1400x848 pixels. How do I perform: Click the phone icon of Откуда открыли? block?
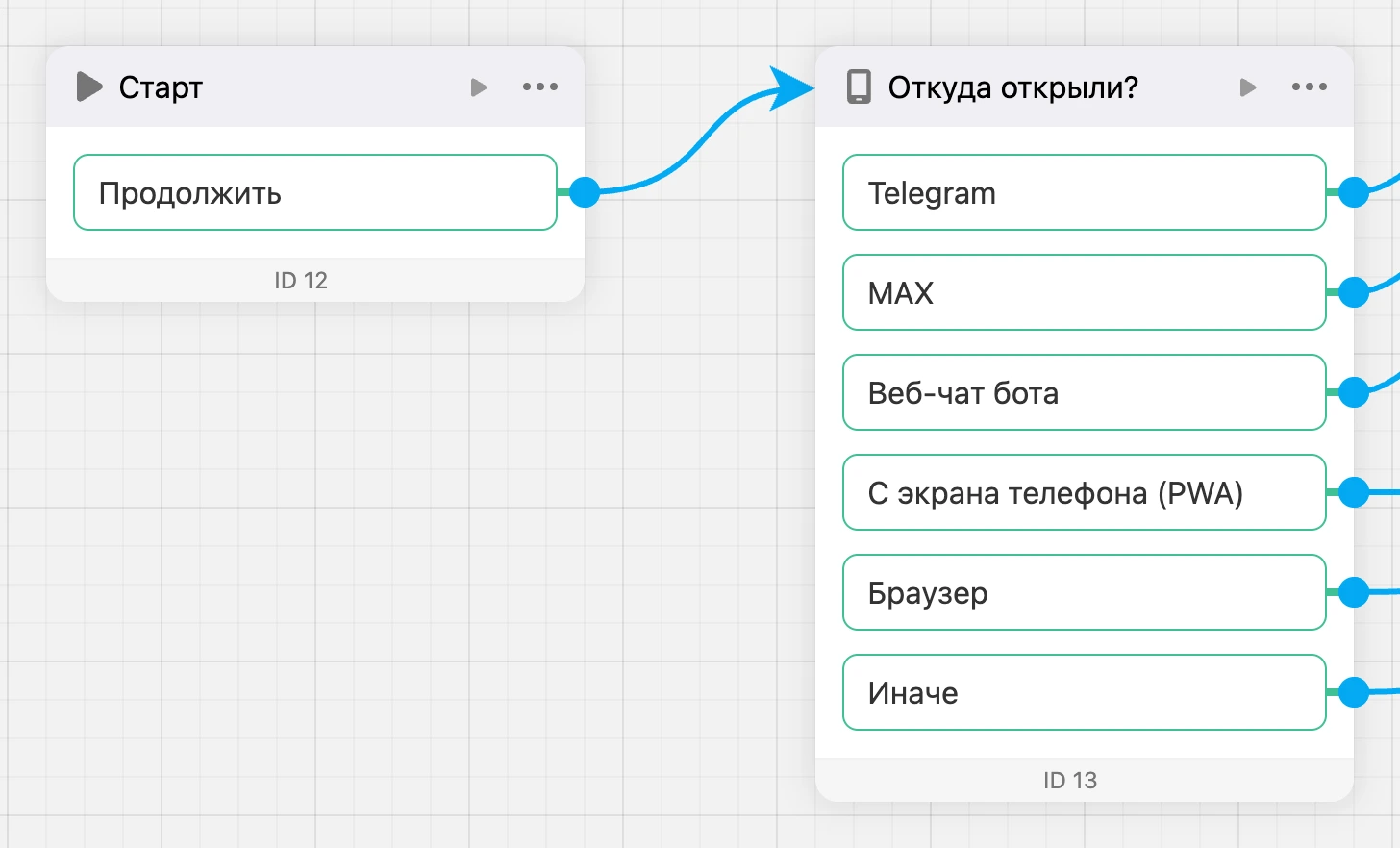coord(859,87)
